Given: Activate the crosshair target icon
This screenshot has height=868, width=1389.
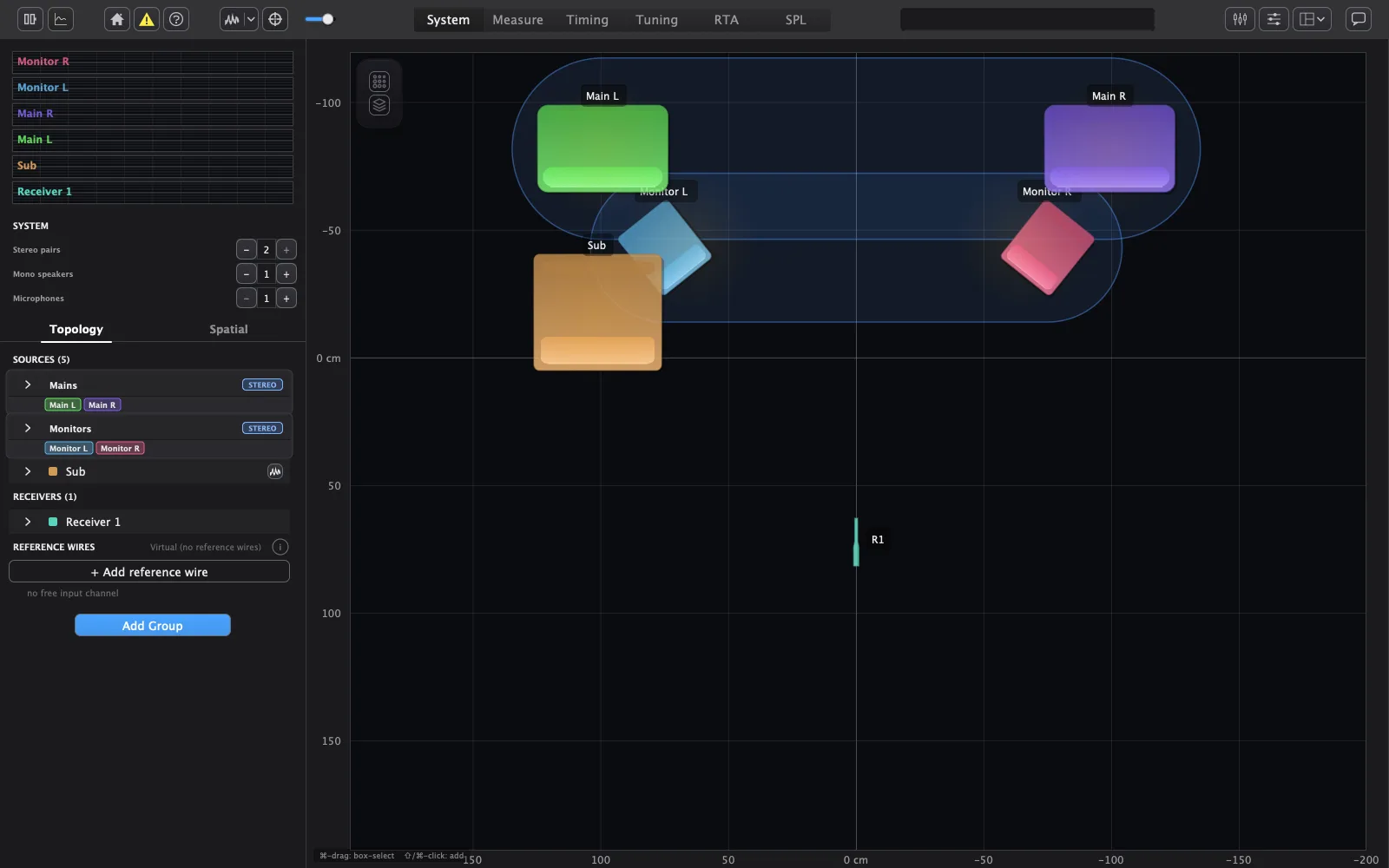Looking at the screenshot, I should point(275,19).
